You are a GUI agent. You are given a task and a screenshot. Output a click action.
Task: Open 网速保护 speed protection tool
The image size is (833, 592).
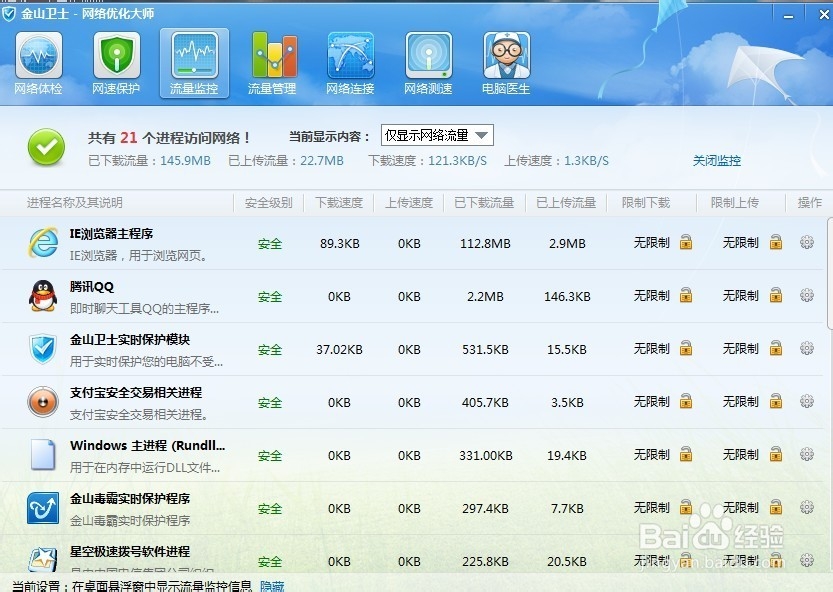pyautogui.click(x=116, y=64)
